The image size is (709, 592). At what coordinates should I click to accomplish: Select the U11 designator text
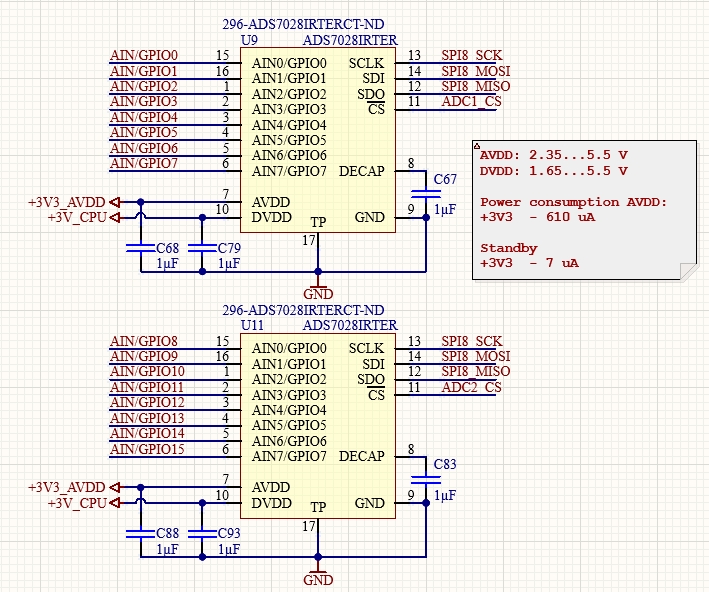pos(252,325)
